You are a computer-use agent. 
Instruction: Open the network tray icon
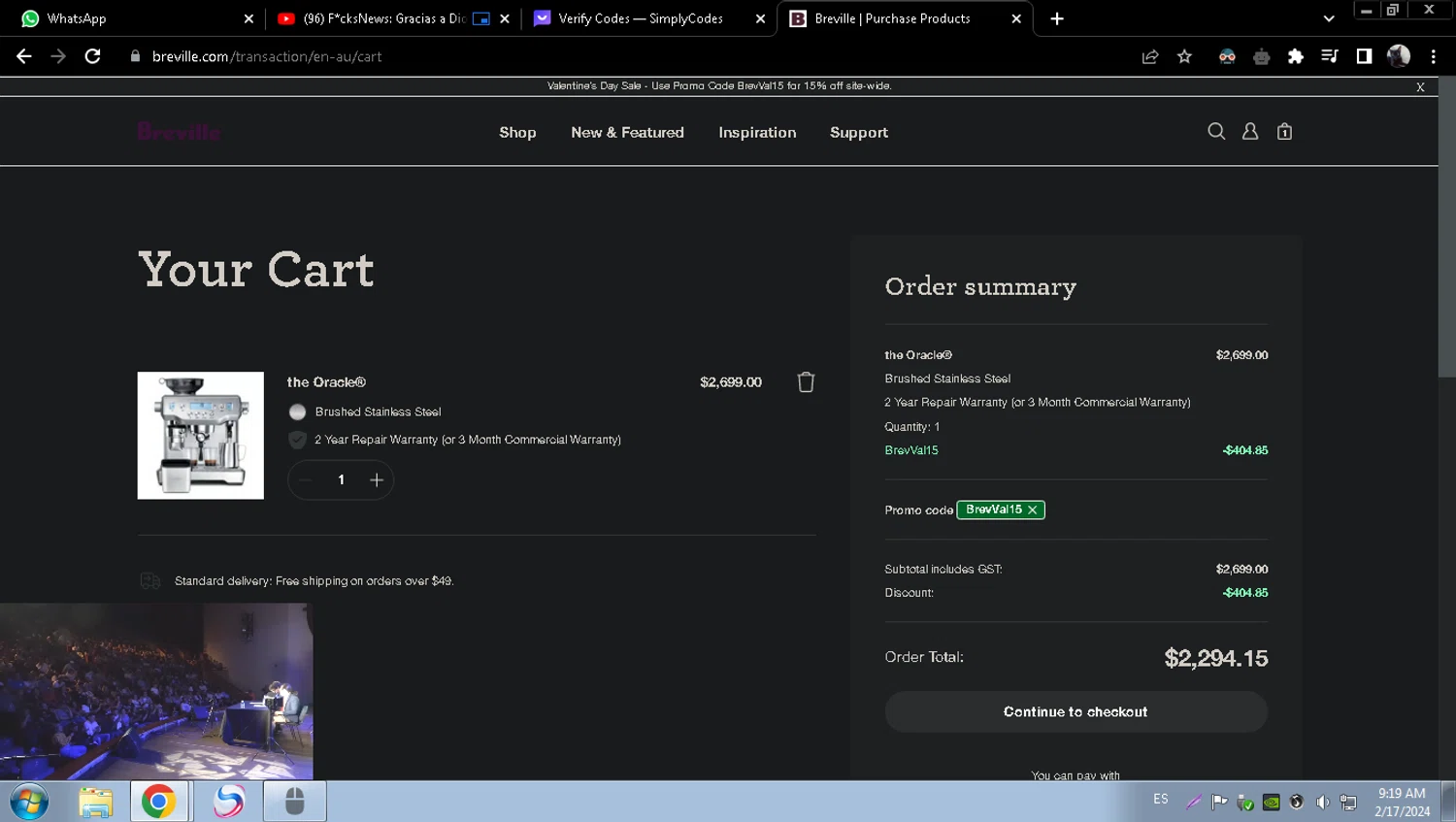[x=1348, y=802]
